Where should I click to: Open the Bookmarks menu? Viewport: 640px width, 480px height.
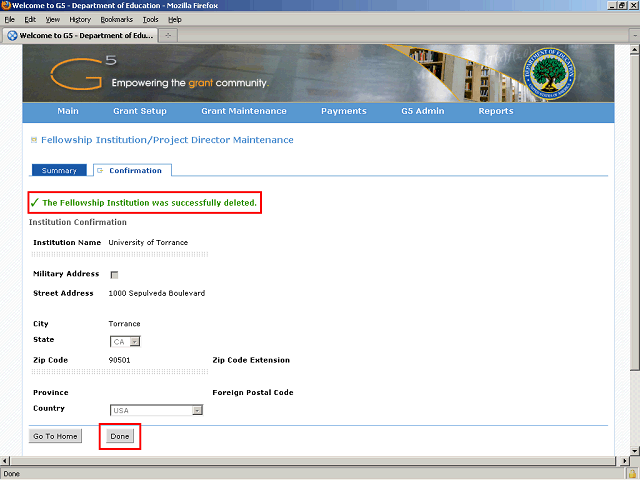(117, 20)
